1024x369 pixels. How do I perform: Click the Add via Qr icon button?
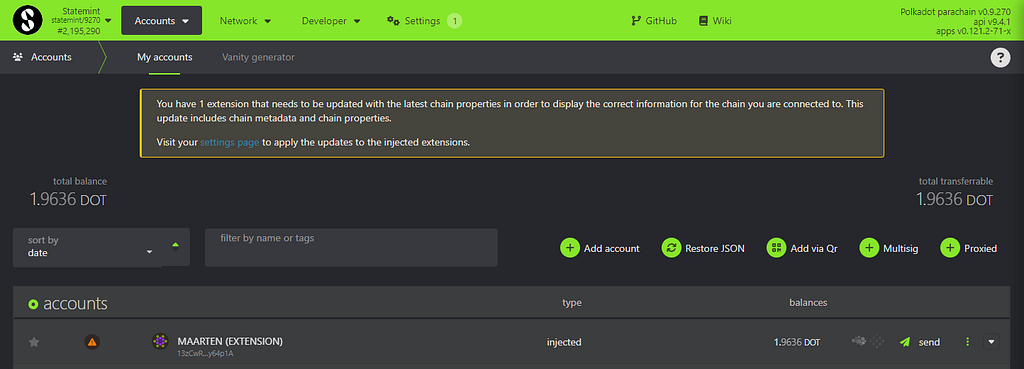tap(776, 248)
